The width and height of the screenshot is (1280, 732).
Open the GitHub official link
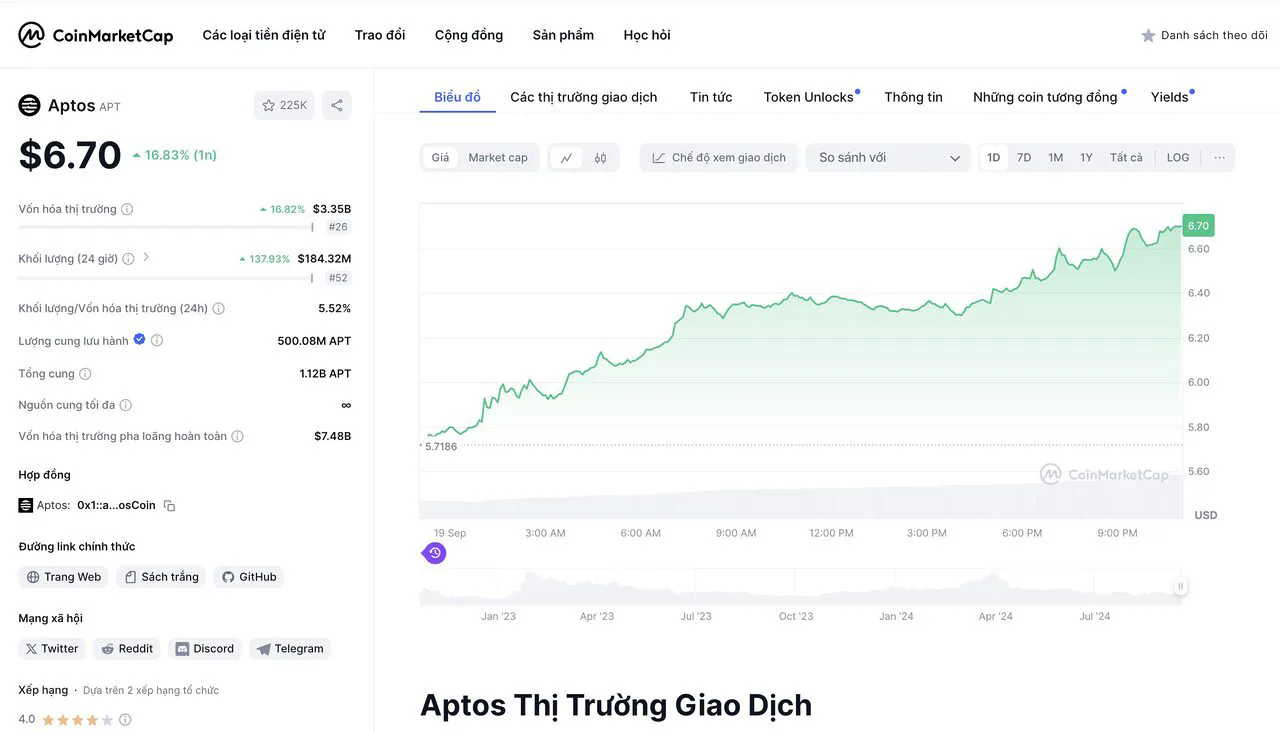click(x=249, y=577)
